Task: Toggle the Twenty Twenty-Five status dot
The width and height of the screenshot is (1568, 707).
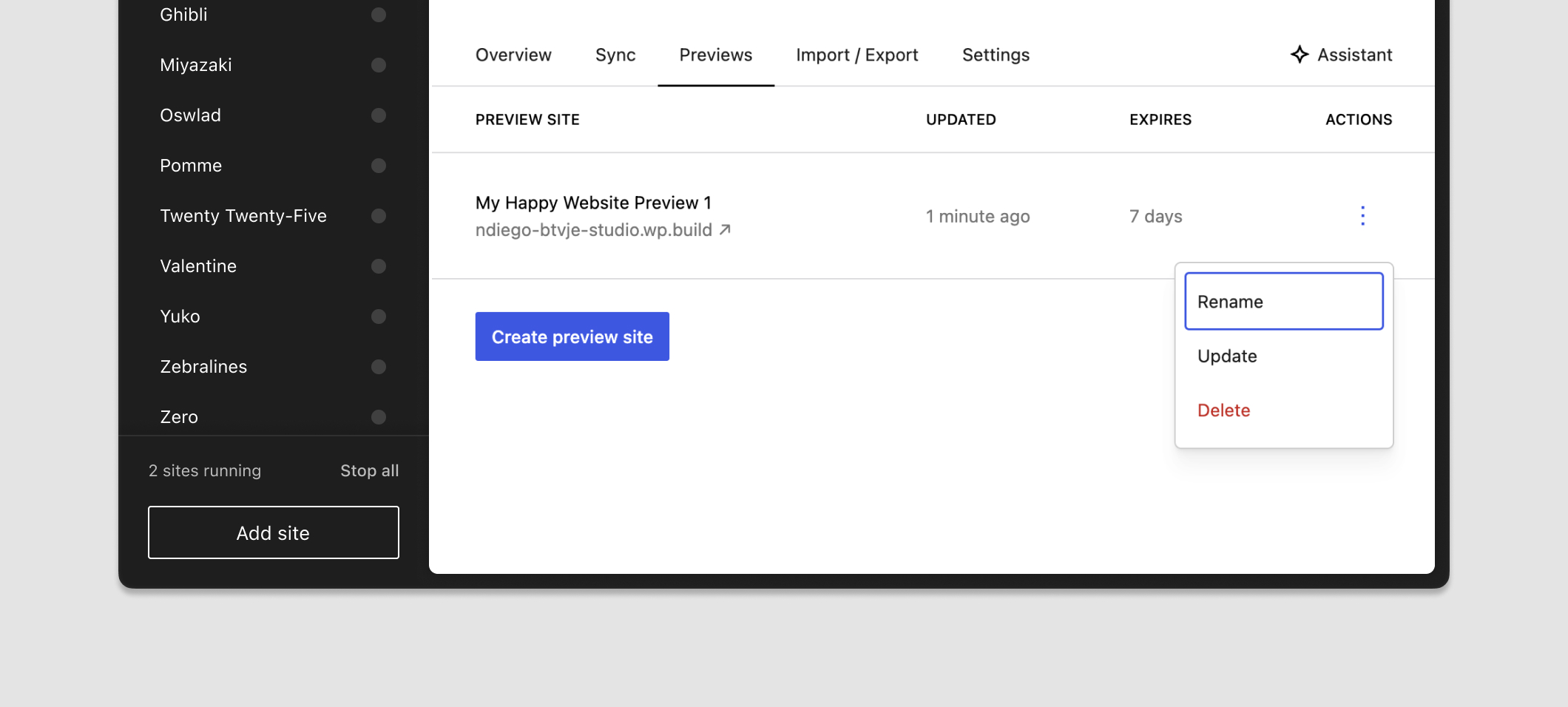Action: click(x=379, y=216)
